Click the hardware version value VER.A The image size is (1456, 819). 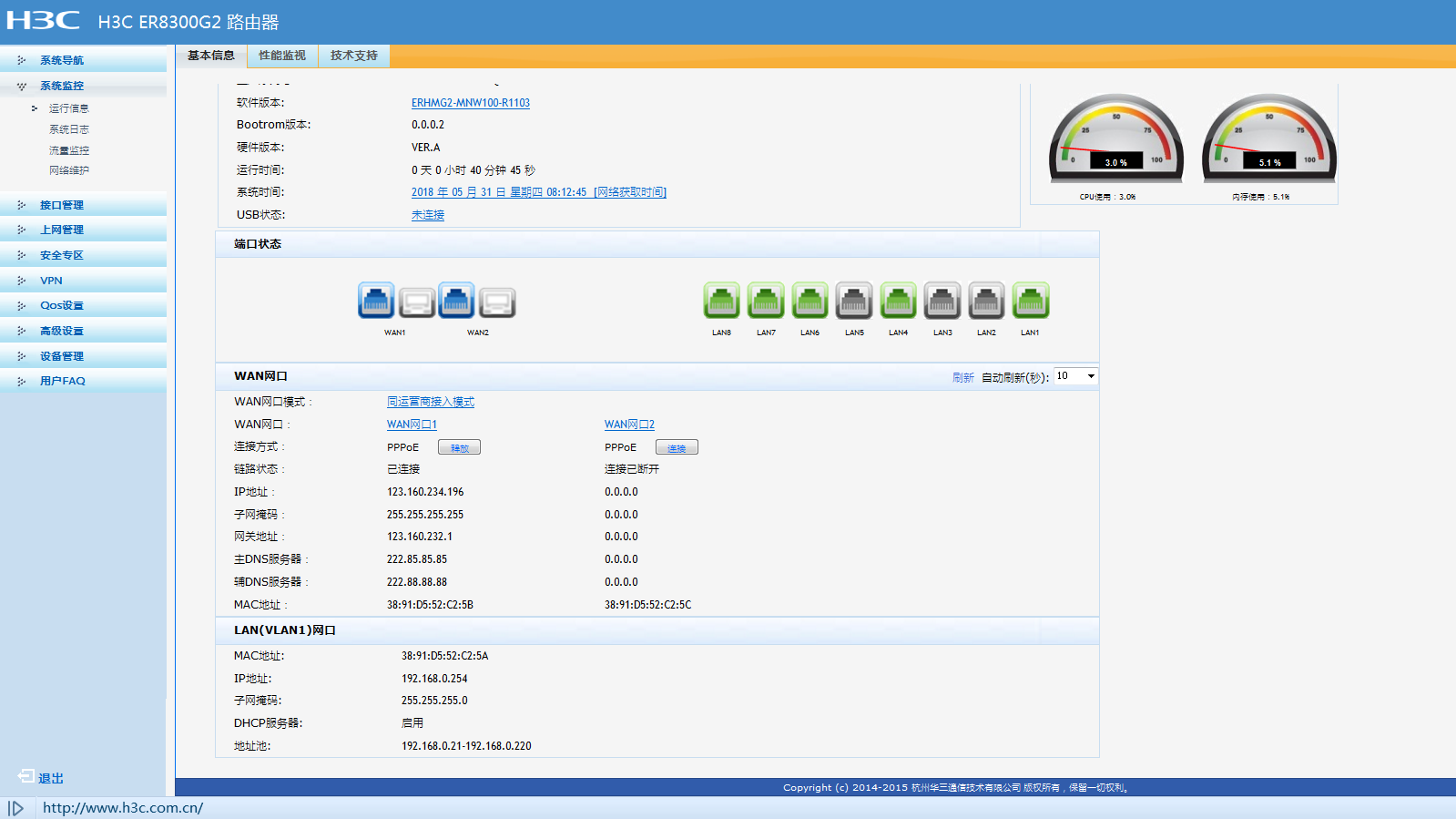coord(425,148)
